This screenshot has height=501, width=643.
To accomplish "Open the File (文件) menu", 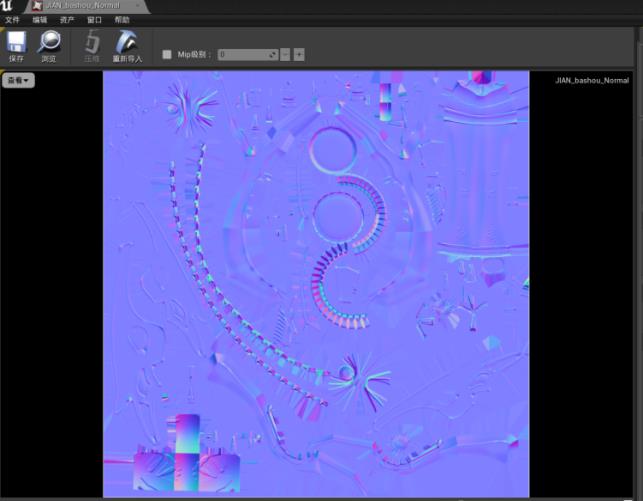I will tap(12, 20).
